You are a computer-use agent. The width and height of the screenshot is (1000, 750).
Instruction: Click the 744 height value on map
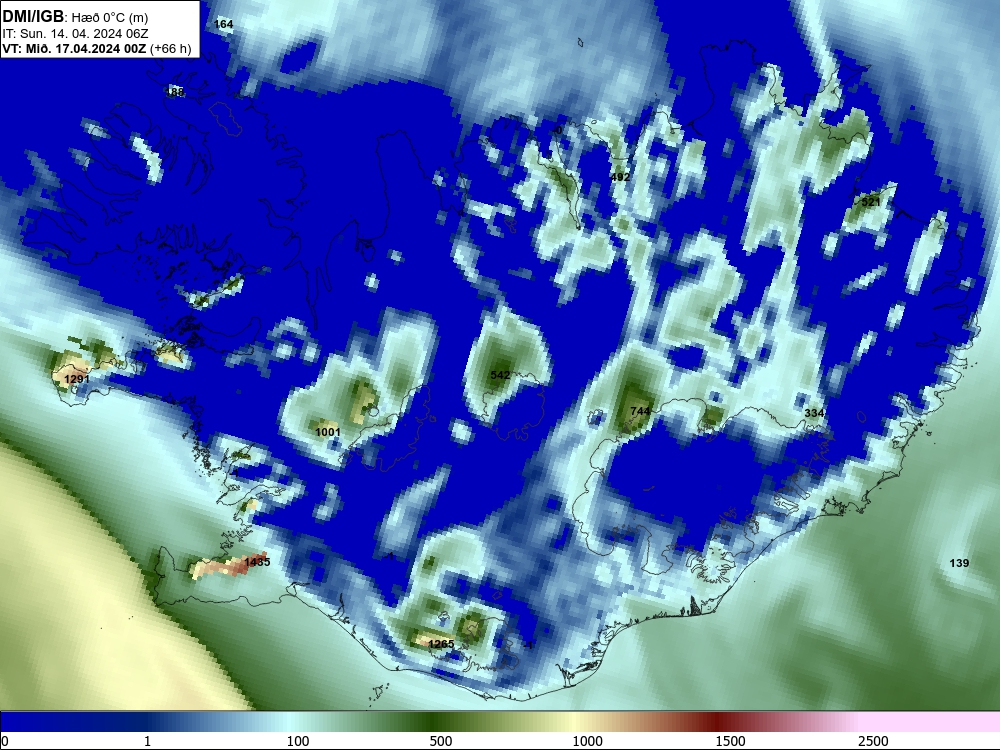click(640, 411)
